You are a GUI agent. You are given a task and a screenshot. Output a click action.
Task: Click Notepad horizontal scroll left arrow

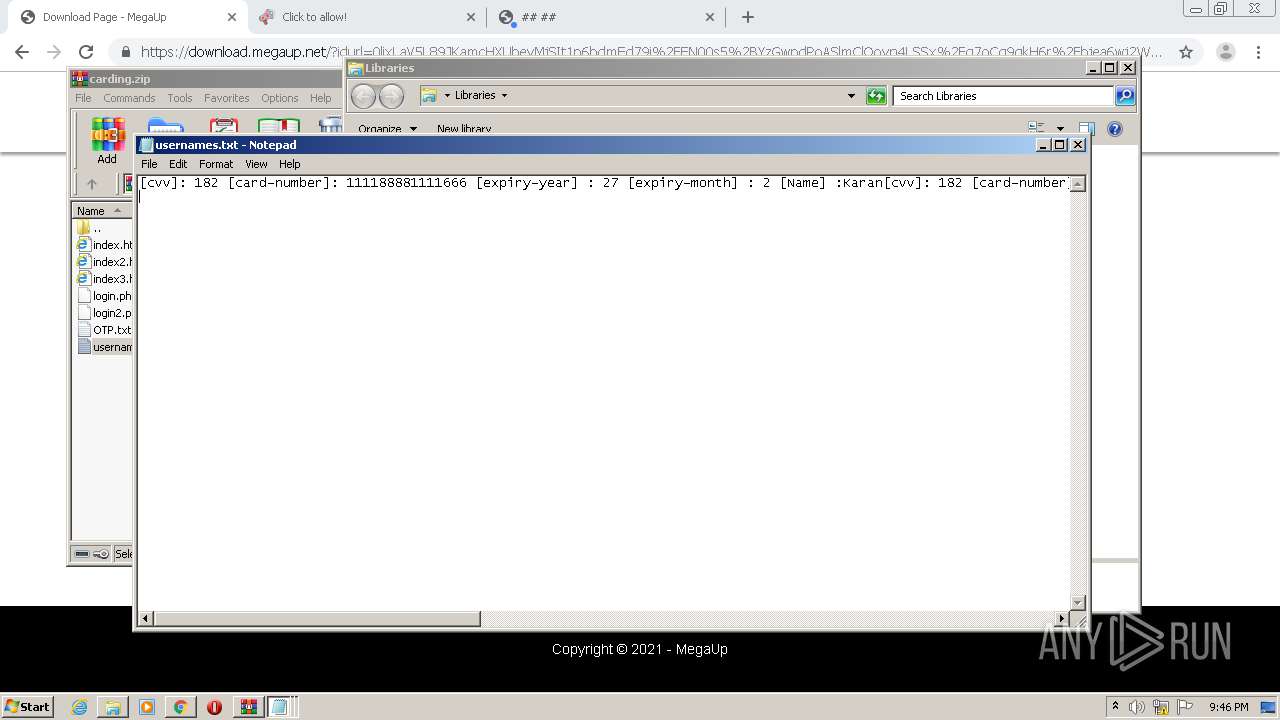pyautogui.click(x=146, y=619)
